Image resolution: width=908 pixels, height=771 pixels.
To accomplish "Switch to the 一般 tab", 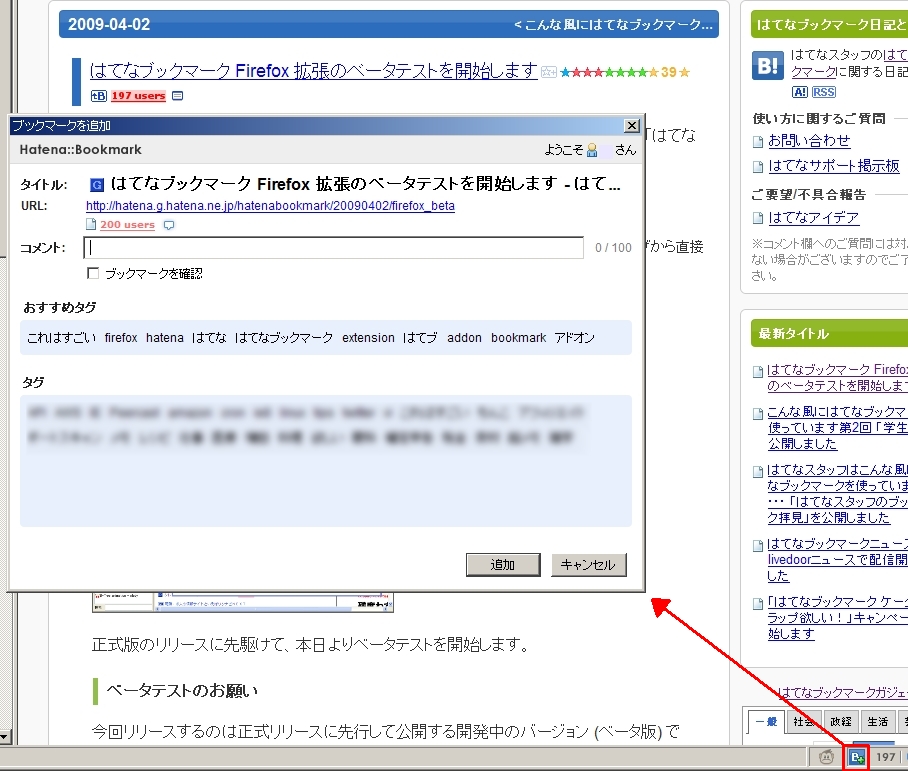I will click(x=766, y=722).
